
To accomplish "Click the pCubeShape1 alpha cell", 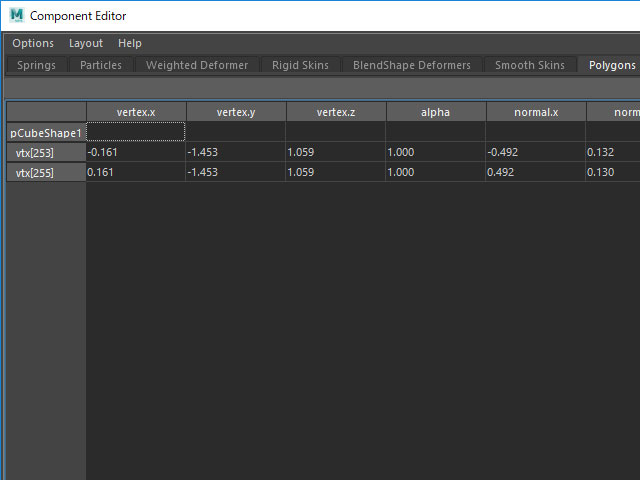I will pyautogui.click(x=435, y=131).
